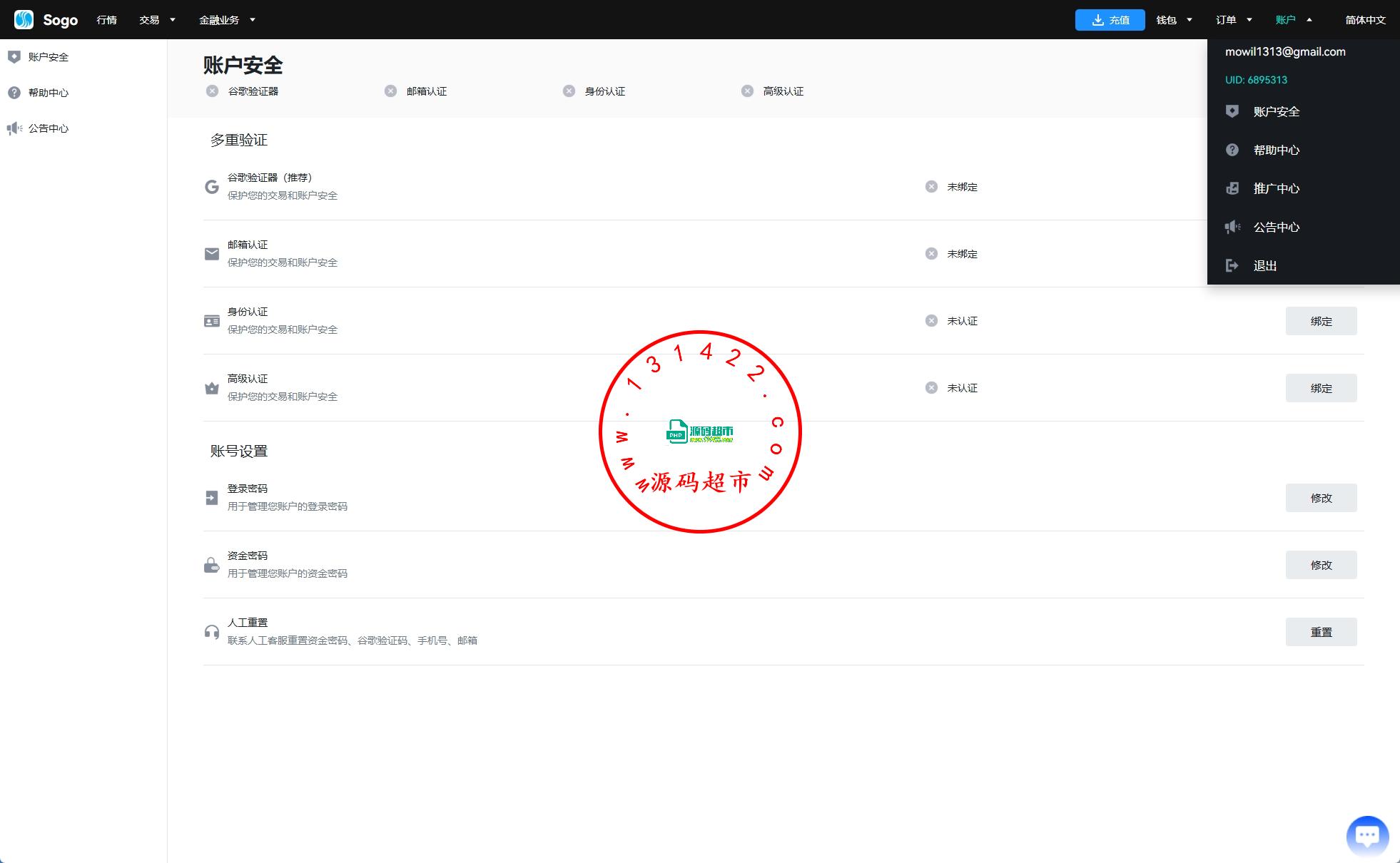The height and width of the screenshot is (863, 1400).
Task: Click the promotion center icon in the dropdown
Action: click(1232, 188)
